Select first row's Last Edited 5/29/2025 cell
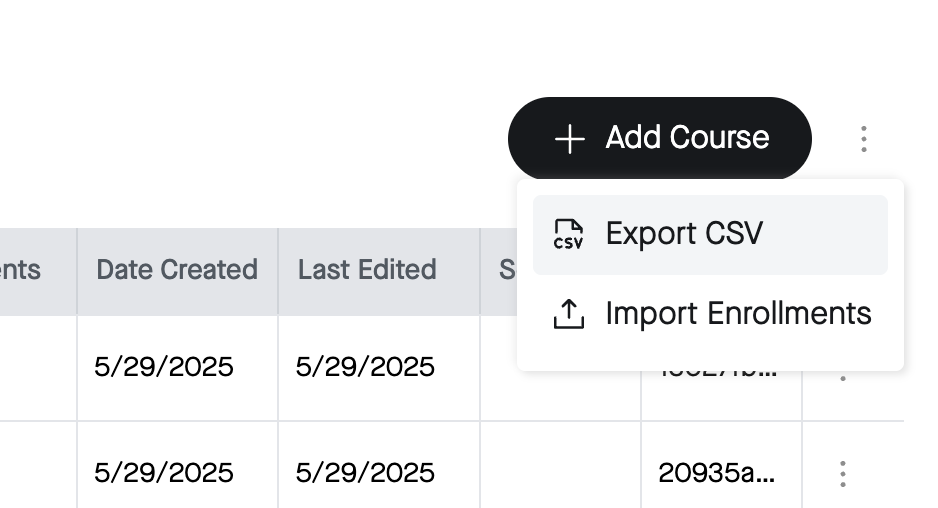Viewport: 938px width, 508px height. [379, 367]
